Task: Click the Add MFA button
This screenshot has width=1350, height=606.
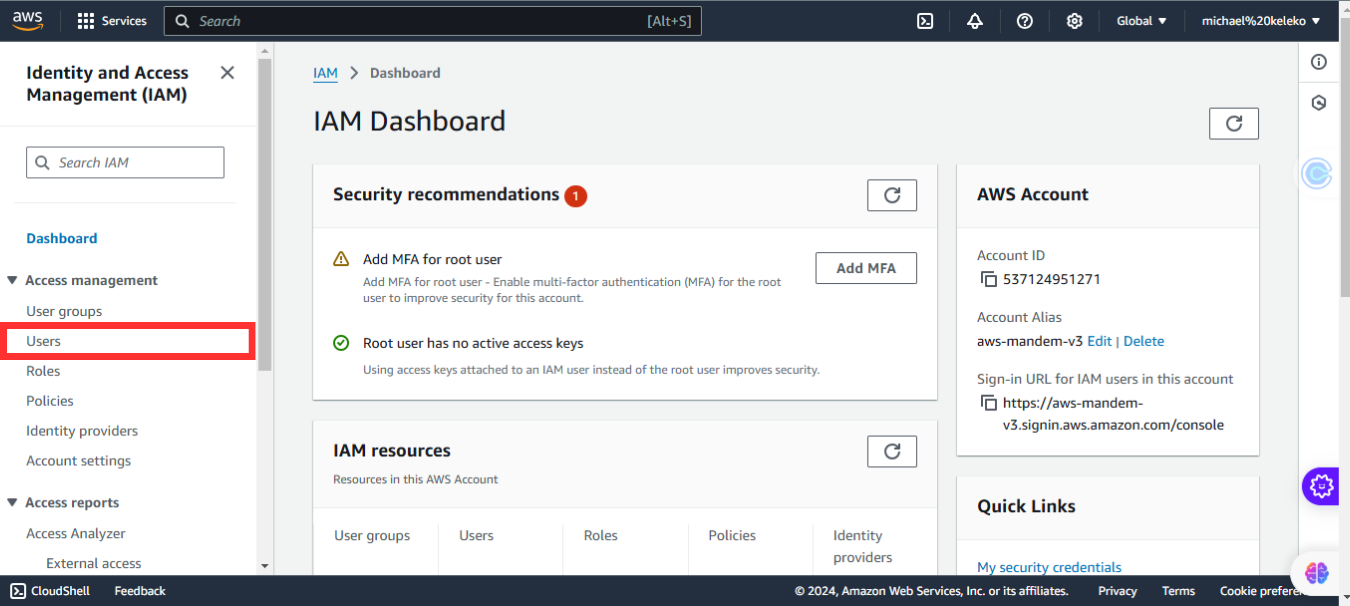Action: tap(866, 268)
